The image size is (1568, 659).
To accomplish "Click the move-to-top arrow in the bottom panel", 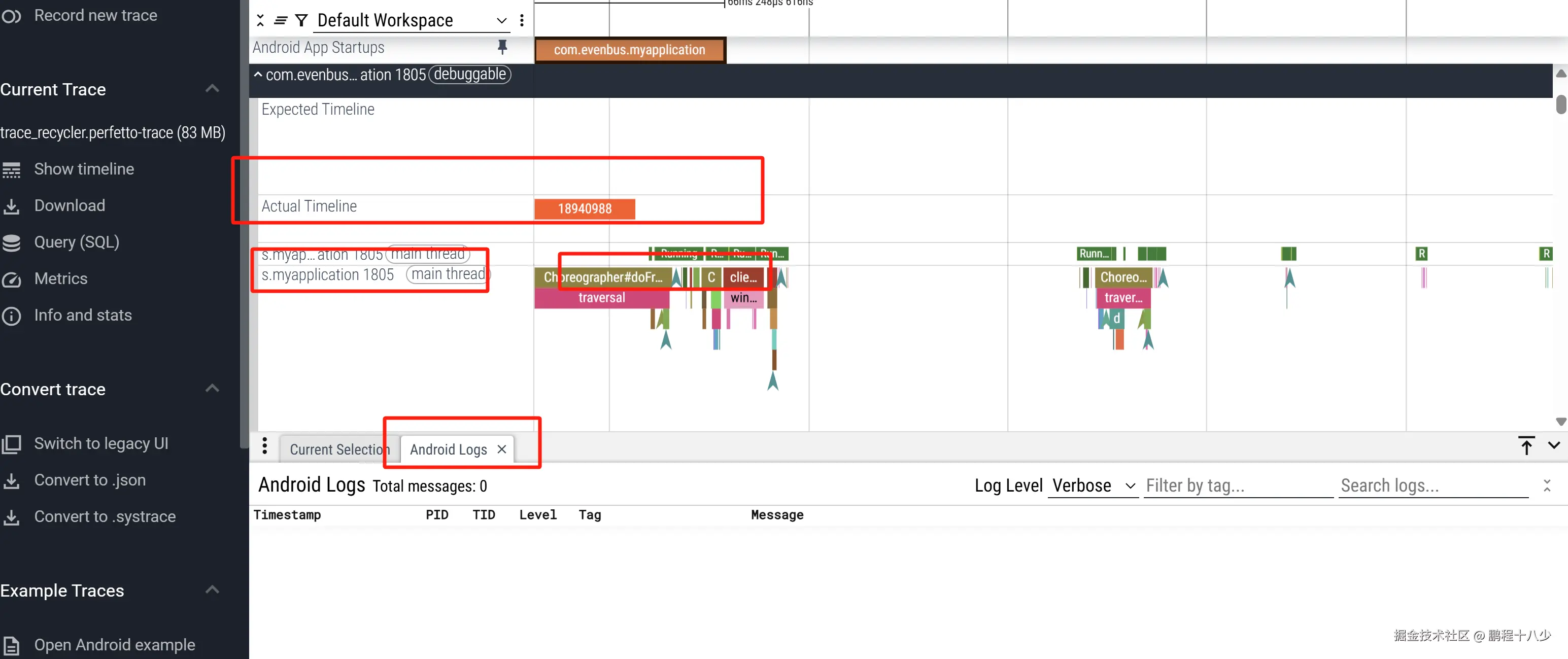I will tap(1525, 446).
